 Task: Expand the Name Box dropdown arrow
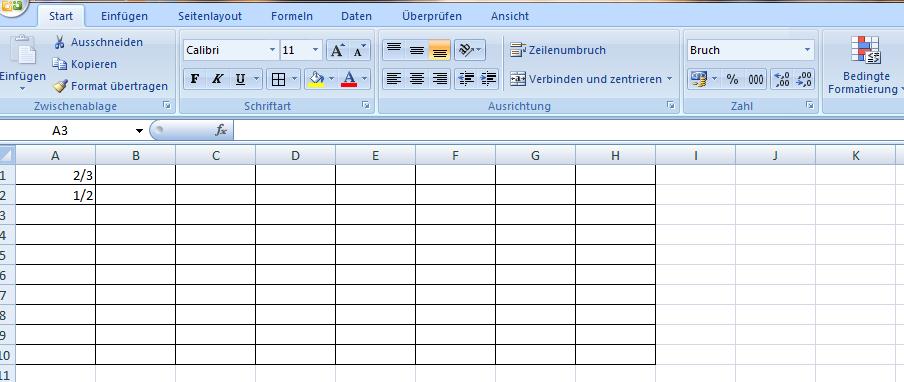[x=139, y=131]
